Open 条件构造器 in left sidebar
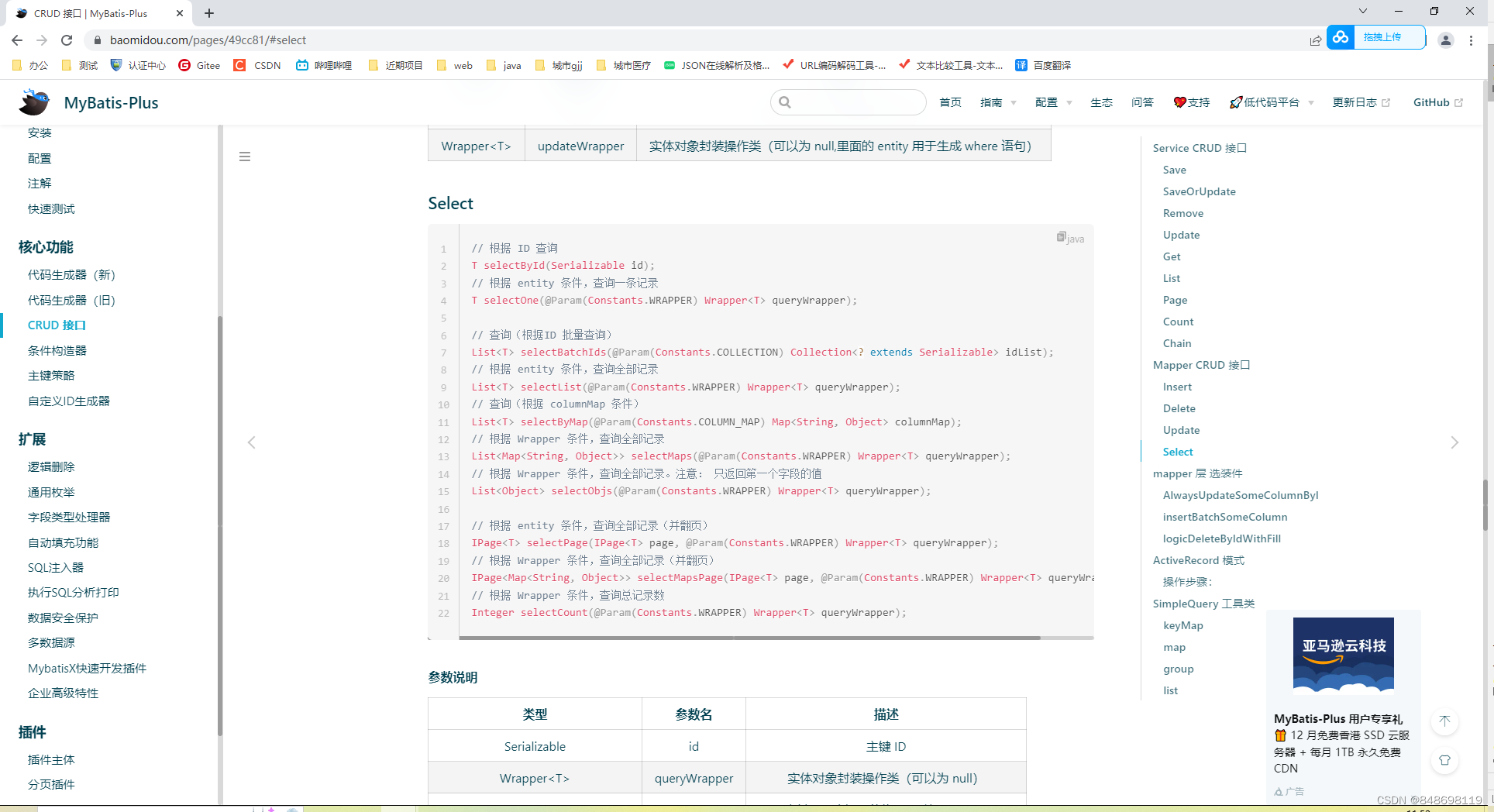Viewport: 1494px width, 812px height. click(57, 350)
